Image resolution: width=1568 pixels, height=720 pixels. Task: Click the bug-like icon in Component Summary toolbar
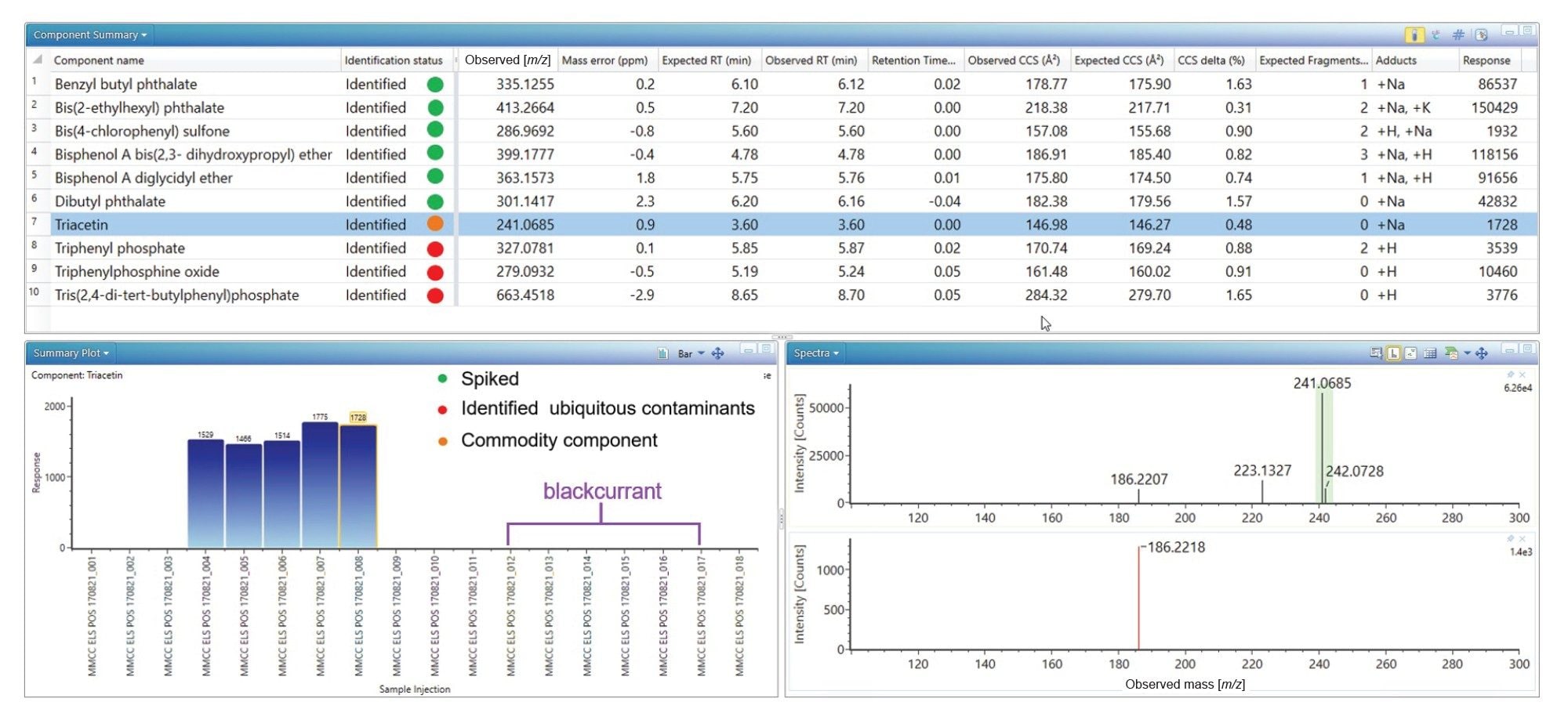1436,34
